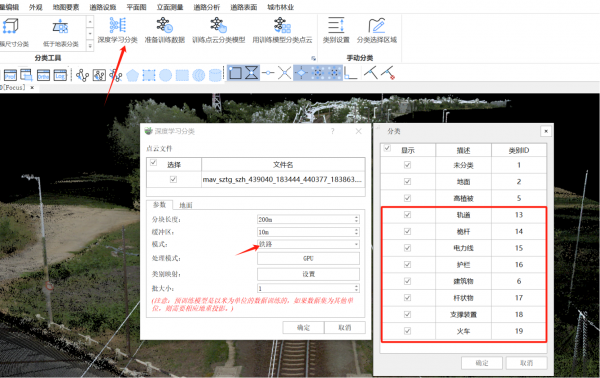This screenshot has height=378, width=600.
Task: Select the polygon selection tool in toolbar
Action: coord(132,75)
